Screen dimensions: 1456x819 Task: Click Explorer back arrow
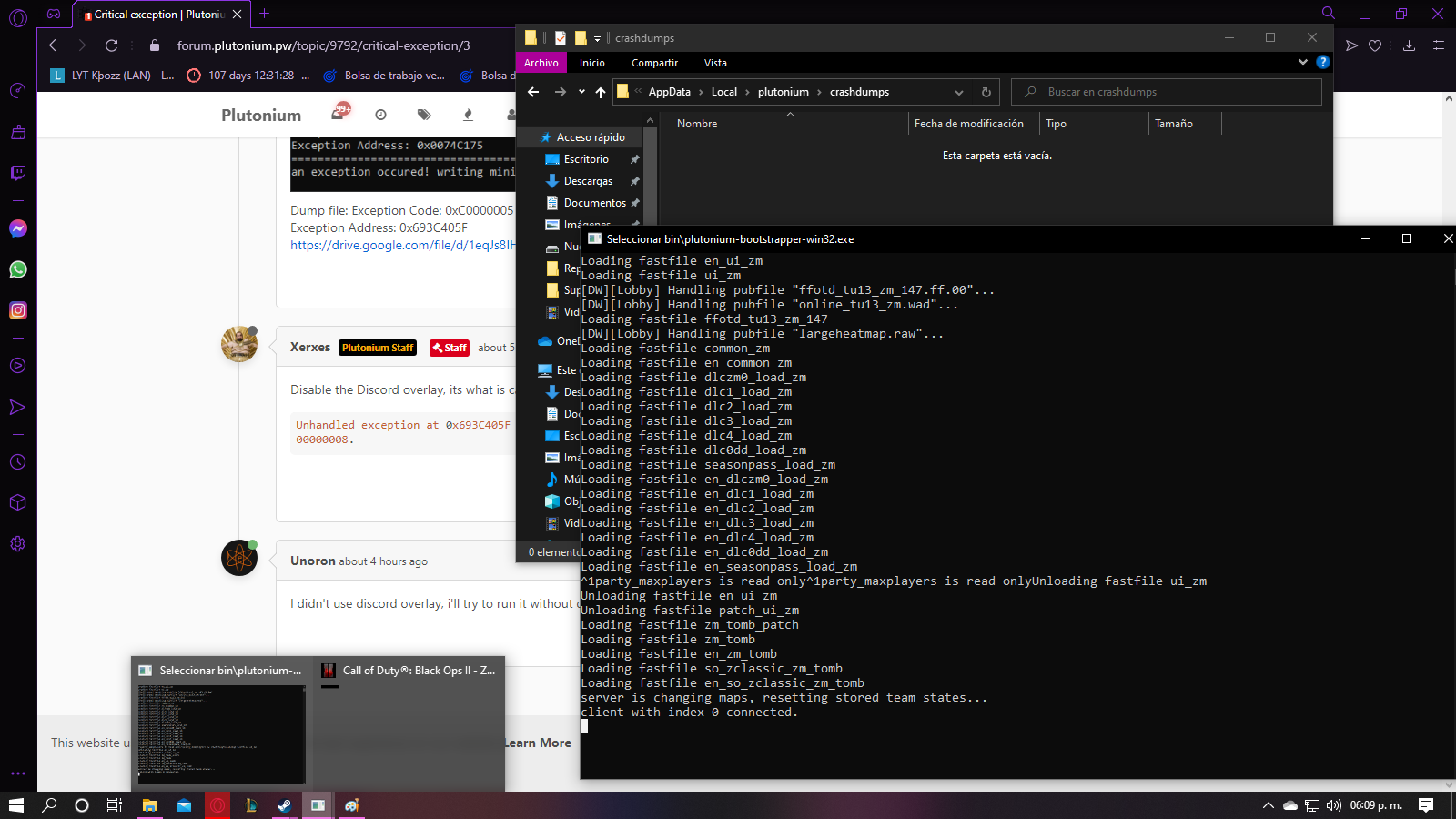[x=533, y=92]
